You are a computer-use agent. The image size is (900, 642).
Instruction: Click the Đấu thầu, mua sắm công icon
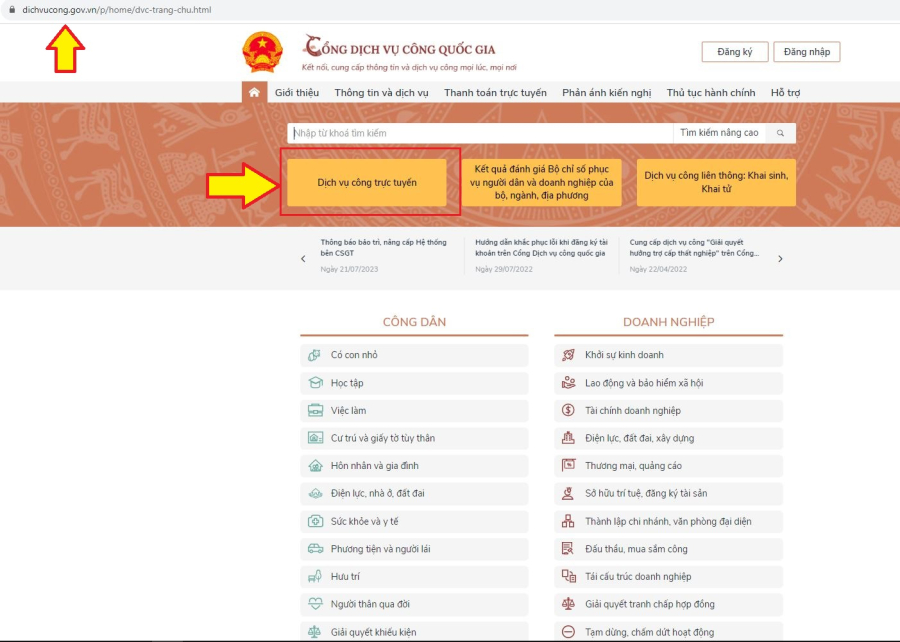[568, 548]
